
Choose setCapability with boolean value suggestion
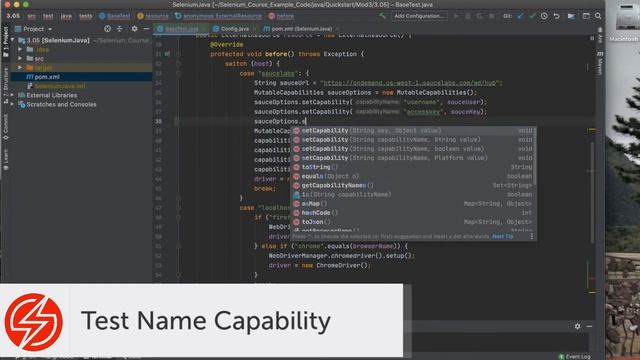coord(413,149)
